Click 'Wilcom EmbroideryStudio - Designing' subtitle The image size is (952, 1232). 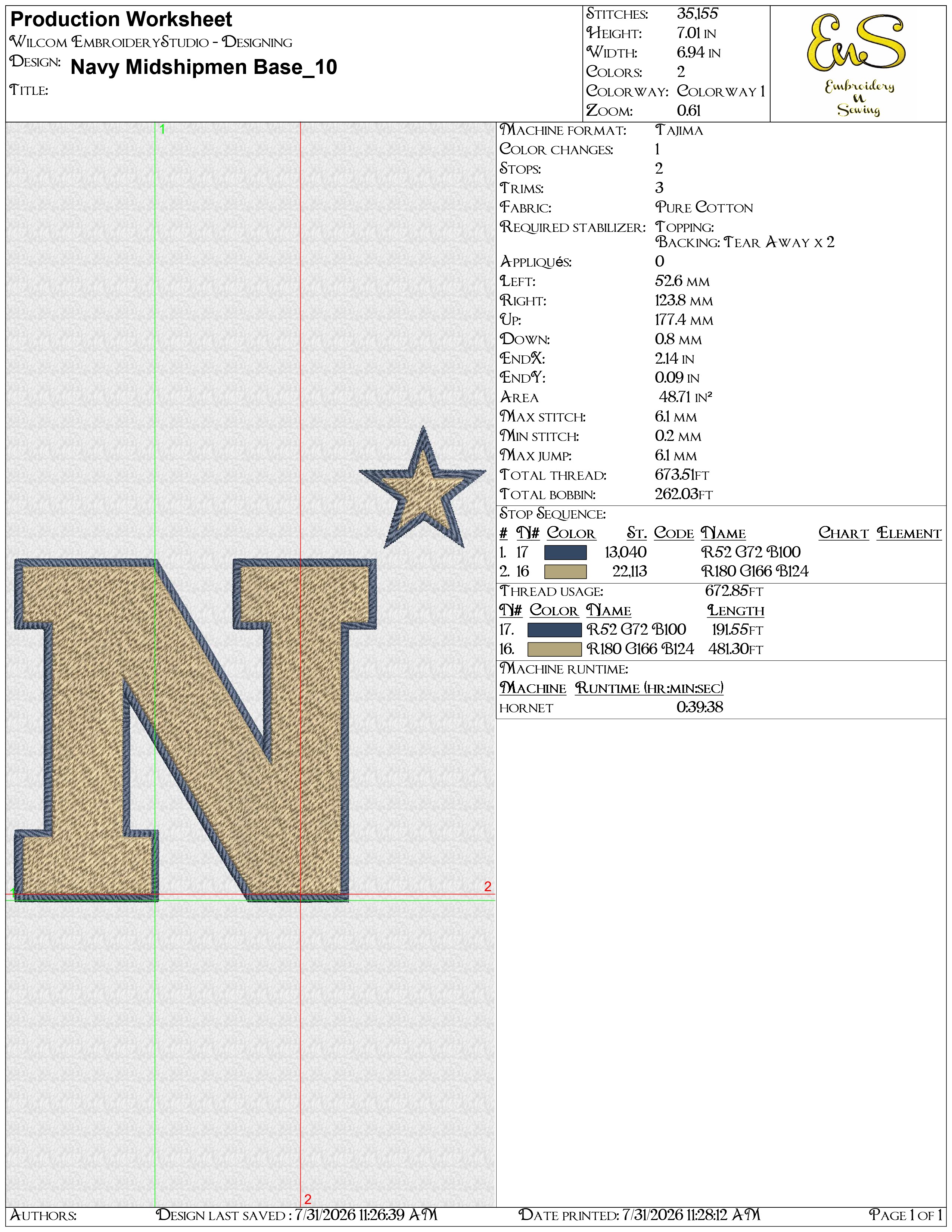151,42
